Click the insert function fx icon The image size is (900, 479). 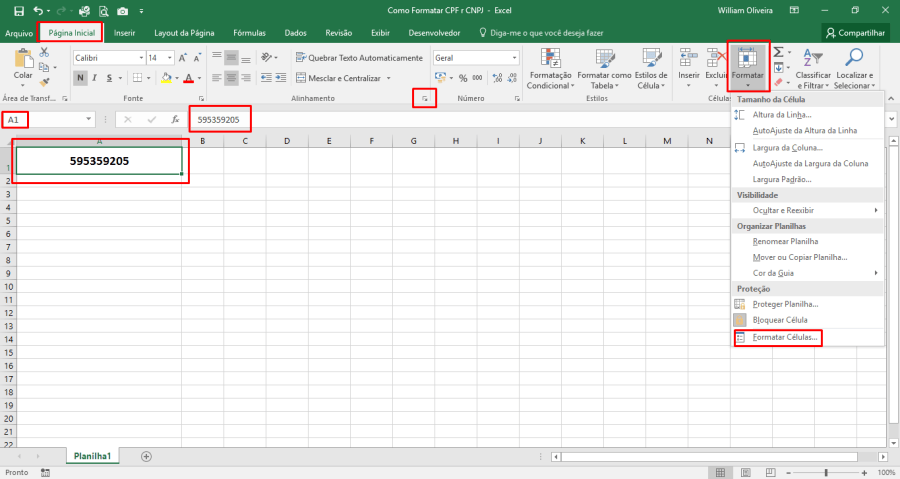click(175, 119)
